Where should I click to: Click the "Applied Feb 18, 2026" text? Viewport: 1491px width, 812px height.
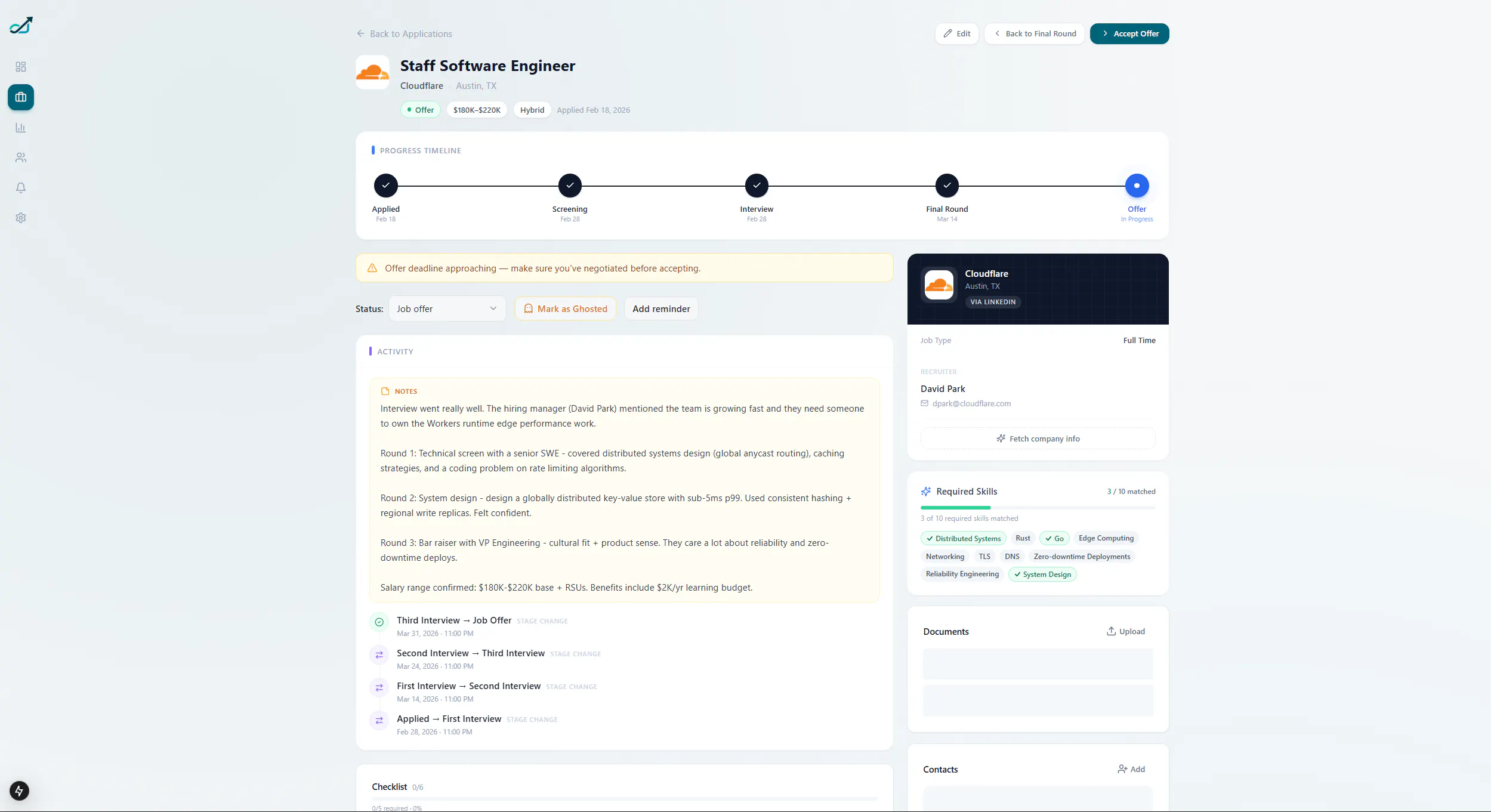click(x=593, y=110)
